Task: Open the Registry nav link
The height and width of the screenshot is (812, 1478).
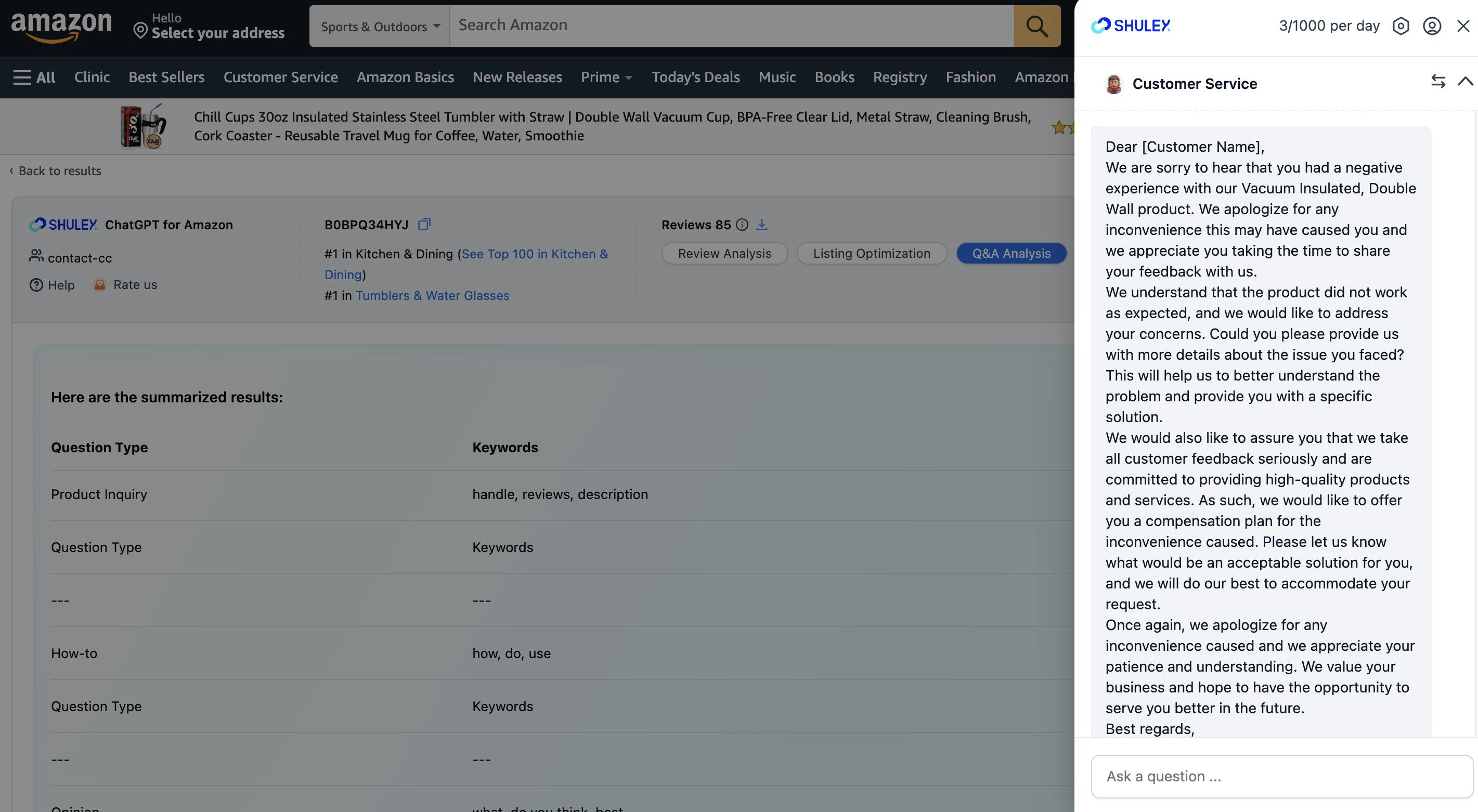Action: (900, 77)
